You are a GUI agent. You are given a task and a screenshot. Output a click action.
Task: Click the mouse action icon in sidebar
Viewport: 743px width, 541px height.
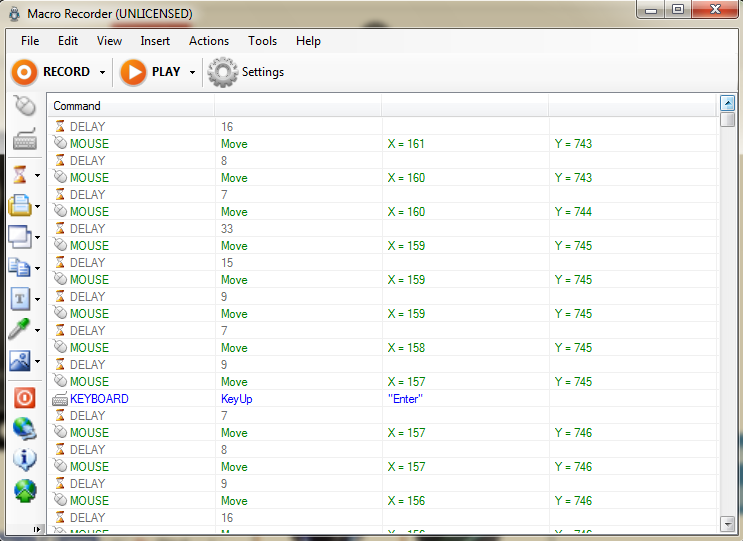click(x=25, y=105)
